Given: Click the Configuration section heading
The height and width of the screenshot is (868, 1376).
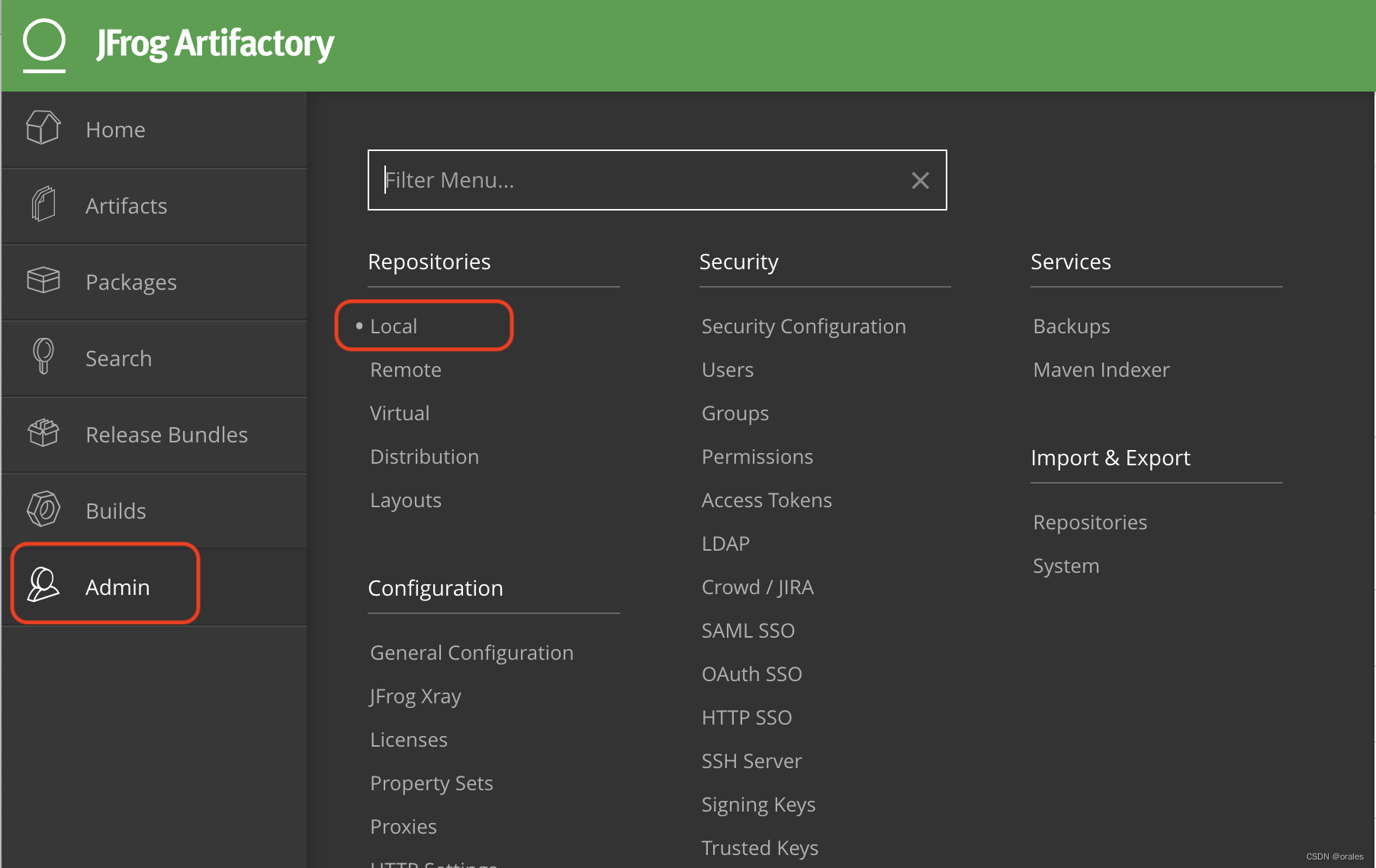Looking at the screenshot, I should tap(436, 588).
